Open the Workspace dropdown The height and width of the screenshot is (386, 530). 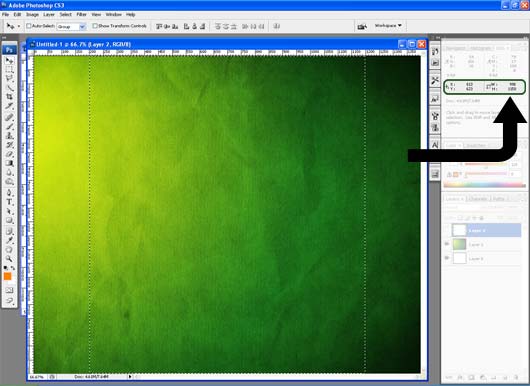(x=388, y=26)
